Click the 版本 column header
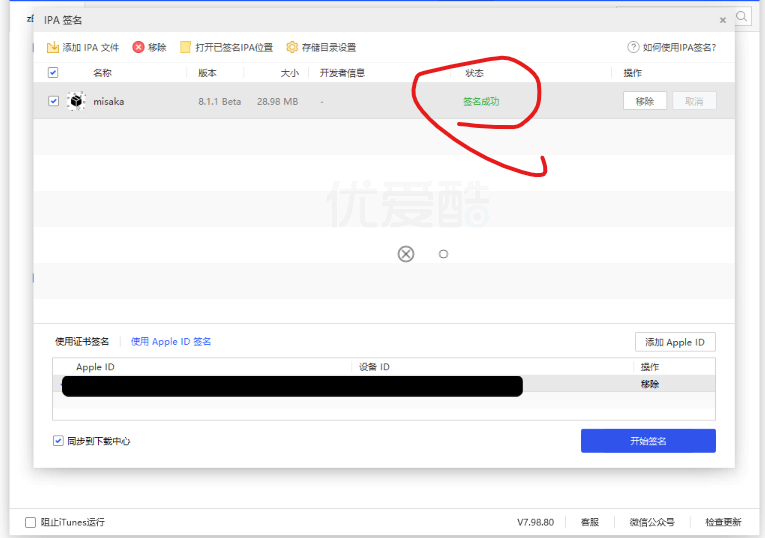This screenshot has height=538, width=765. point(207,73)
